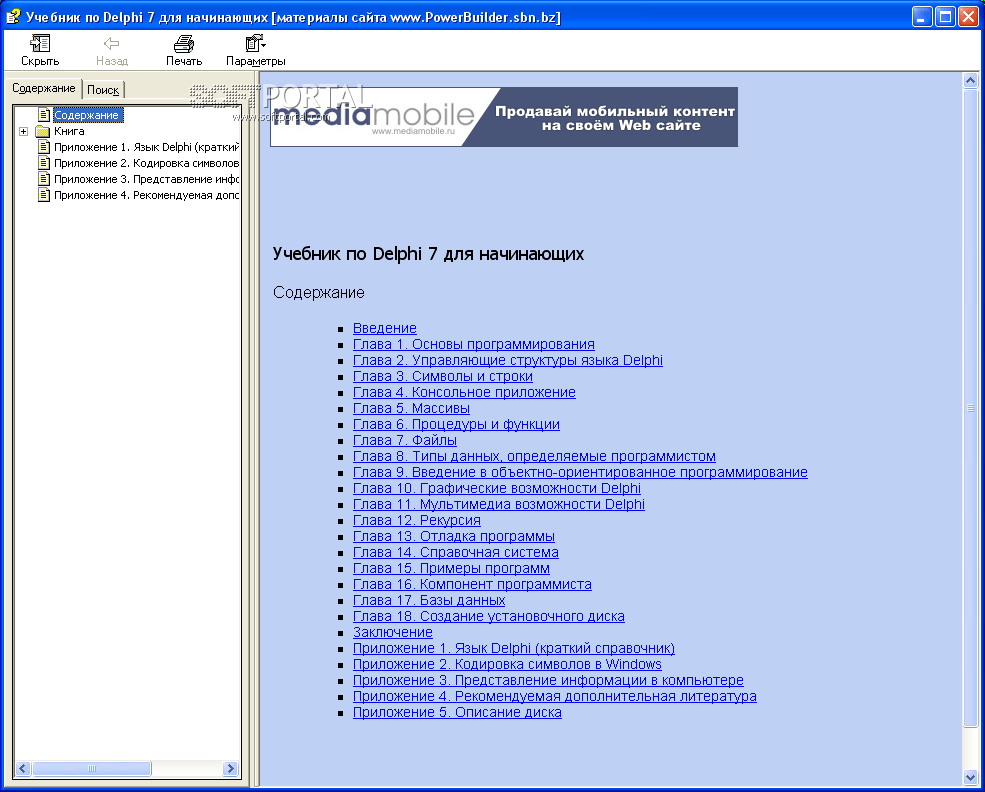
Task: Select Приложение 1. Язык Delphi tree item
Action: point(146,147)
